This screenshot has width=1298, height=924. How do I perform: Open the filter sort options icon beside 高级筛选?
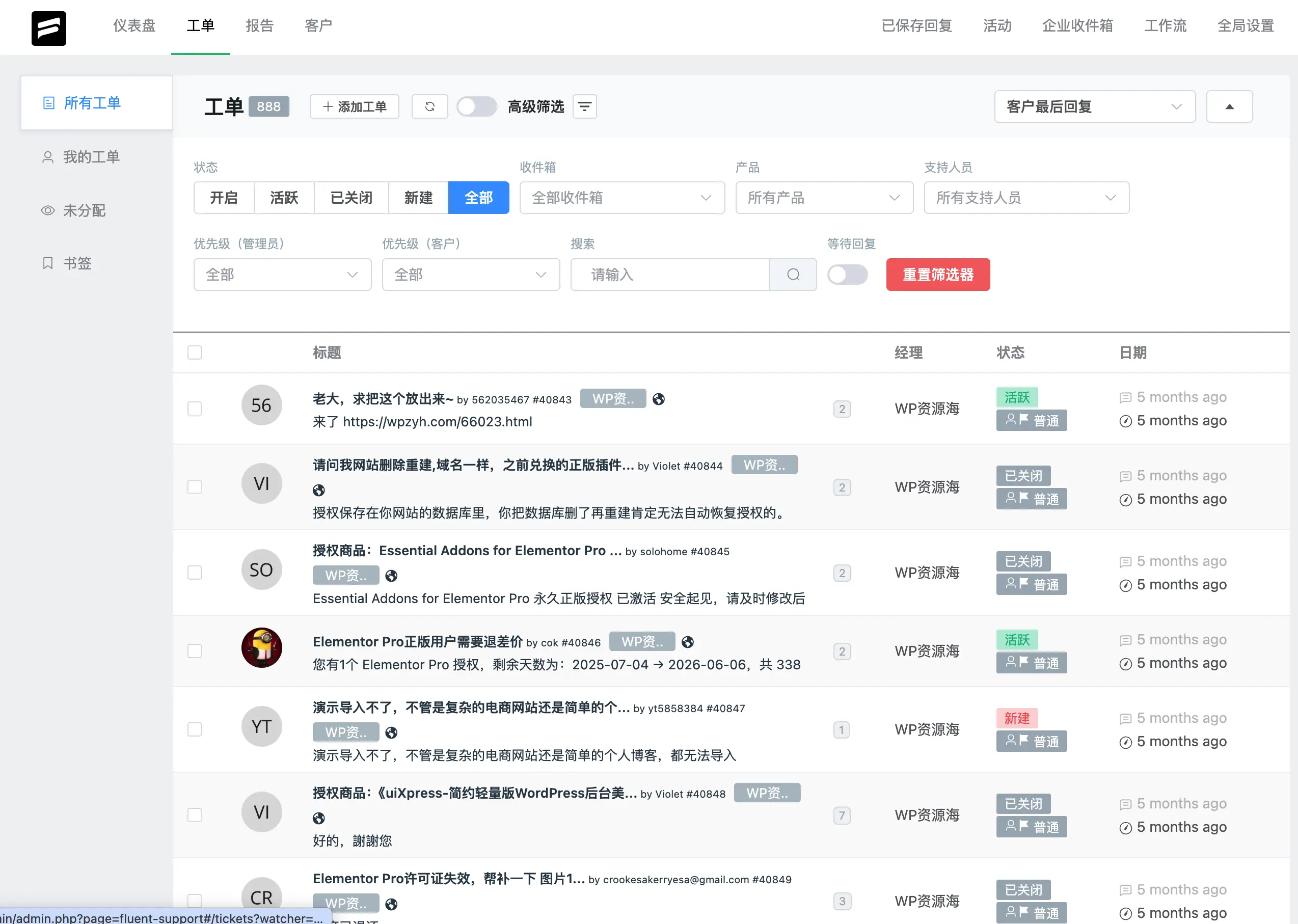coord(584,106)
